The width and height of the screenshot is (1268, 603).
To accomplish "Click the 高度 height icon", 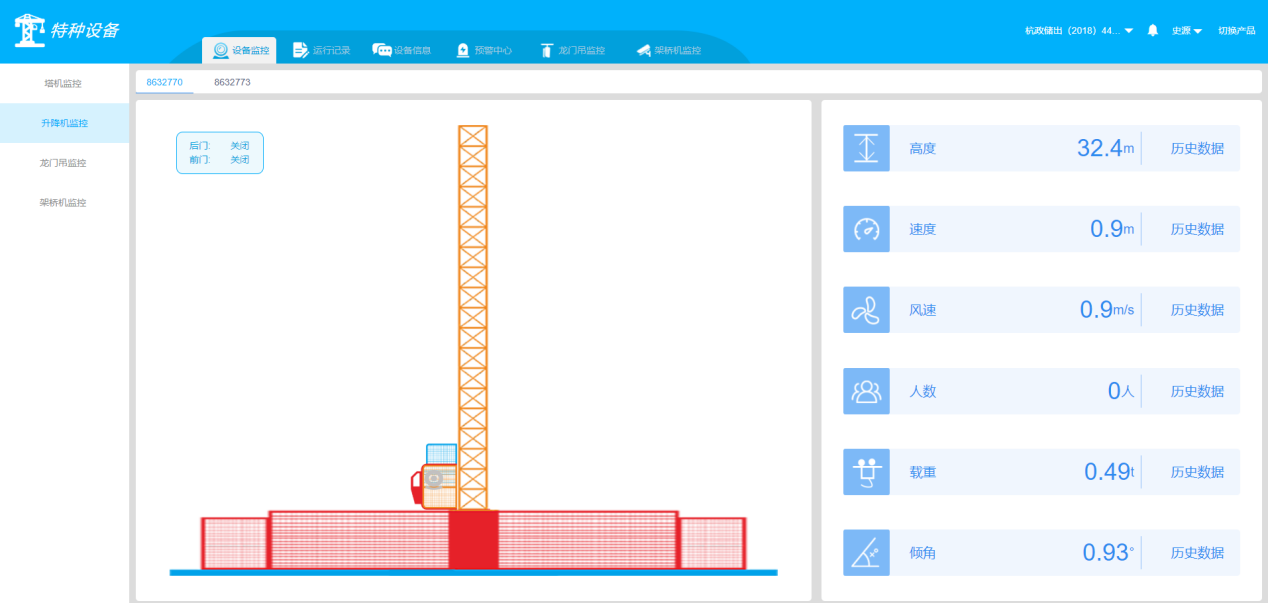I will 866,149.
